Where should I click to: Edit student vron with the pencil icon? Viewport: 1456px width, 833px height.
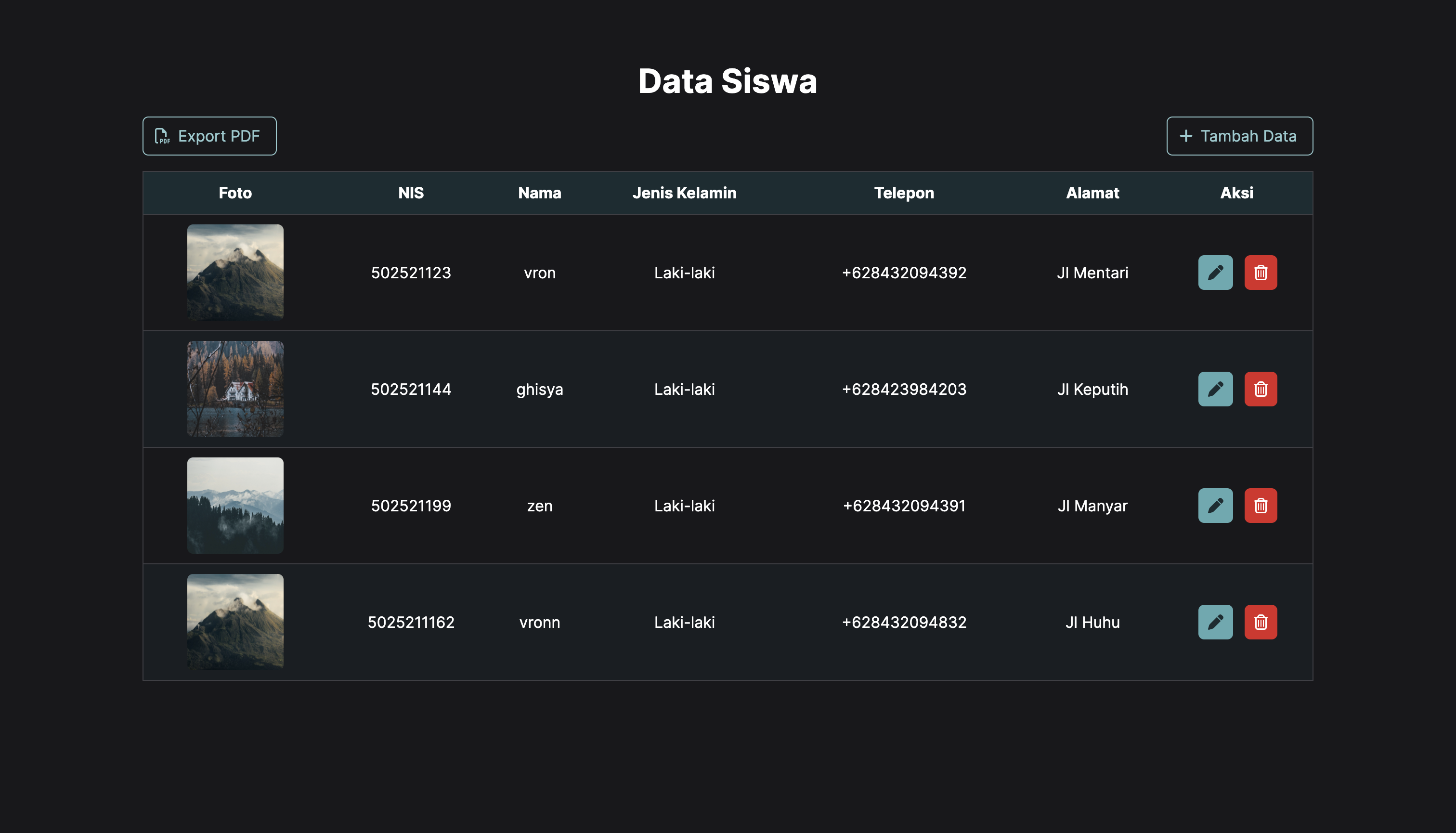(1215, 273)
